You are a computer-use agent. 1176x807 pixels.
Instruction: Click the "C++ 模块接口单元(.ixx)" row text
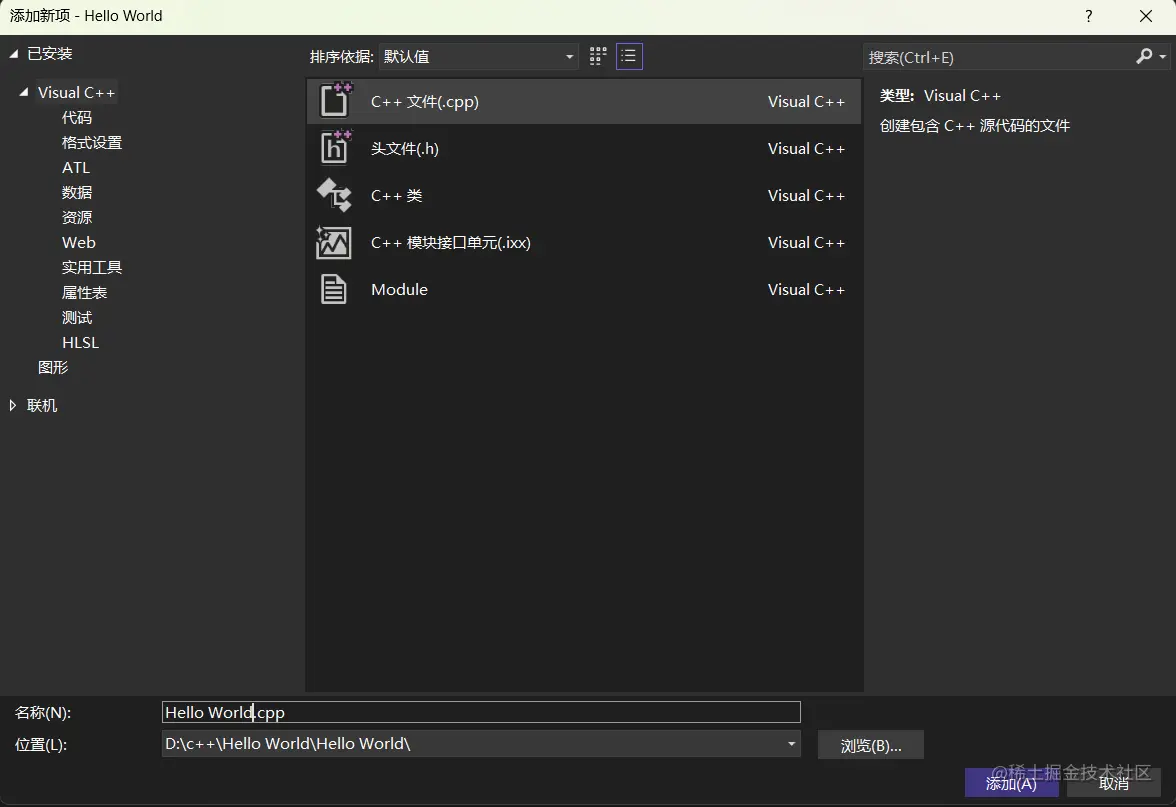(x=451, y=243)
